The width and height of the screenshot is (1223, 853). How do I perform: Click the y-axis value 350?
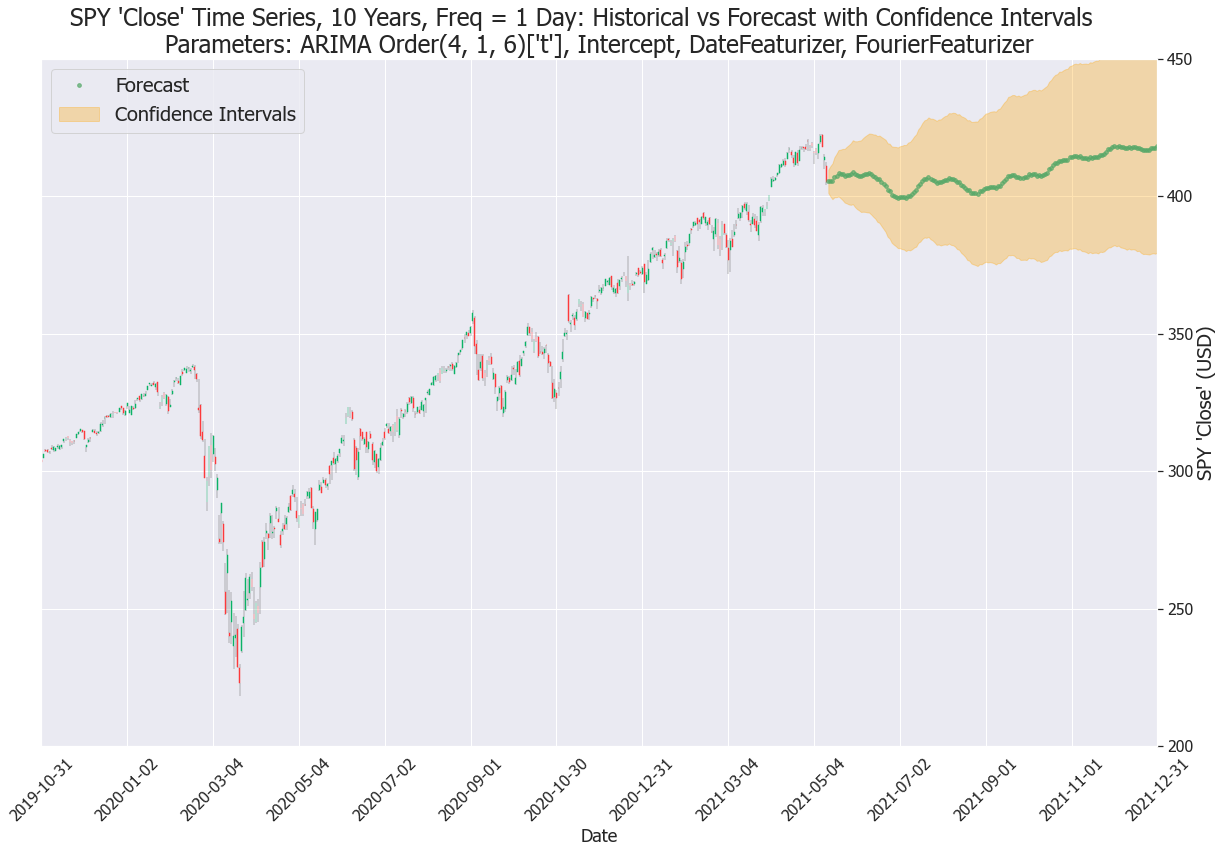pyautogui.click(x=1180, y=334)
